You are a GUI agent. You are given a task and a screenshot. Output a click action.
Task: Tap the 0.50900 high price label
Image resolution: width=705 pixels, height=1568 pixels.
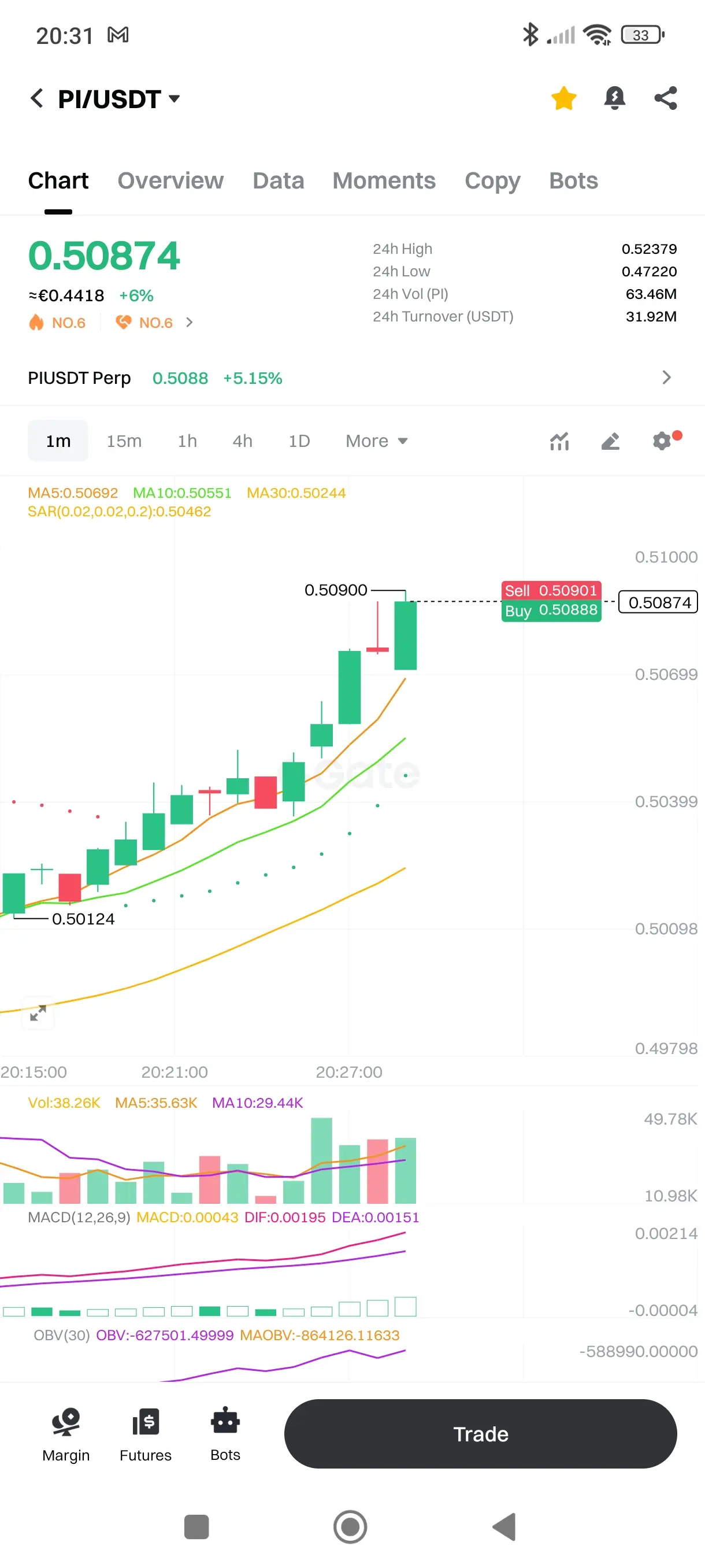[x=336, y=590]
